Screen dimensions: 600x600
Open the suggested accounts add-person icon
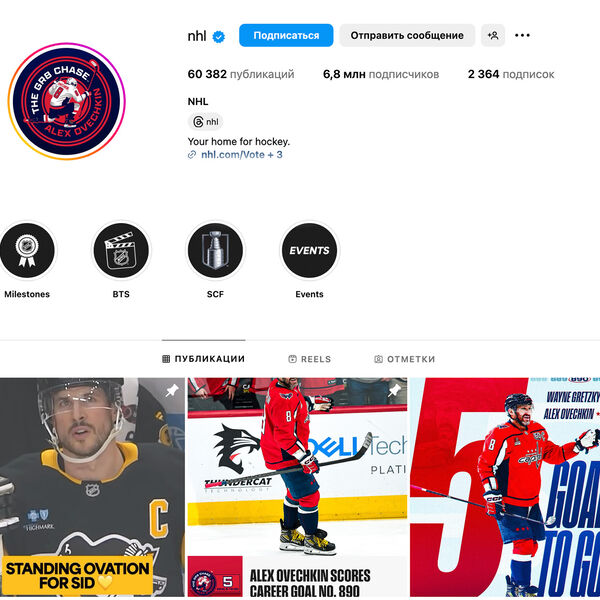tap(493, 36)
